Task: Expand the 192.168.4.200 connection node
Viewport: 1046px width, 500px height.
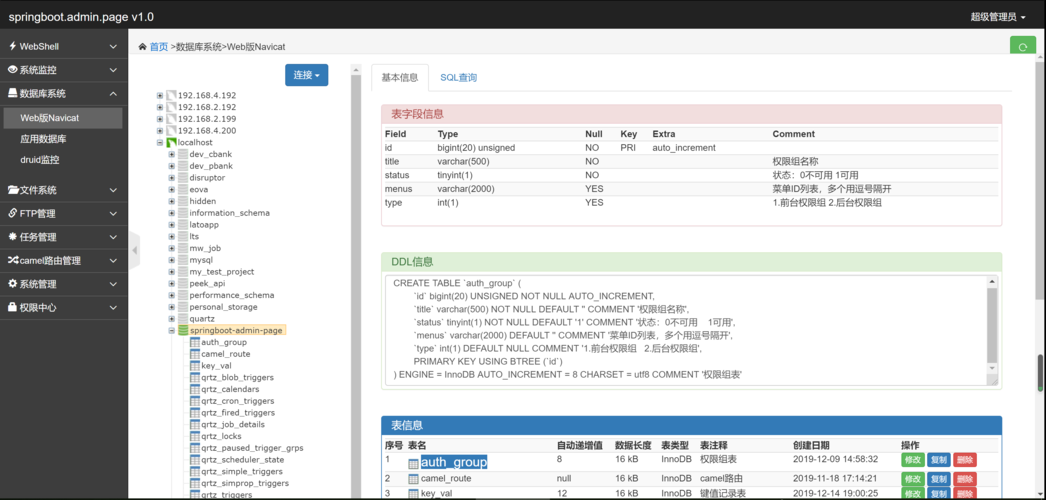Action: click(x=160, y=131)
